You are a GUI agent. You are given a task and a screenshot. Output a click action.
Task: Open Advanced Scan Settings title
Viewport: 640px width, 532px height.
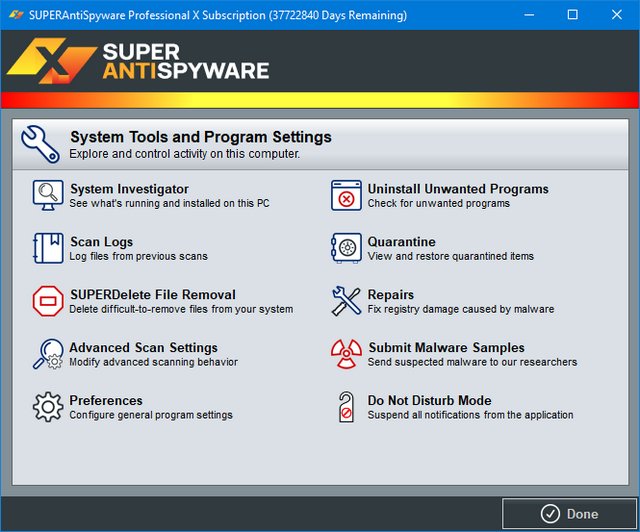(143, 347)
